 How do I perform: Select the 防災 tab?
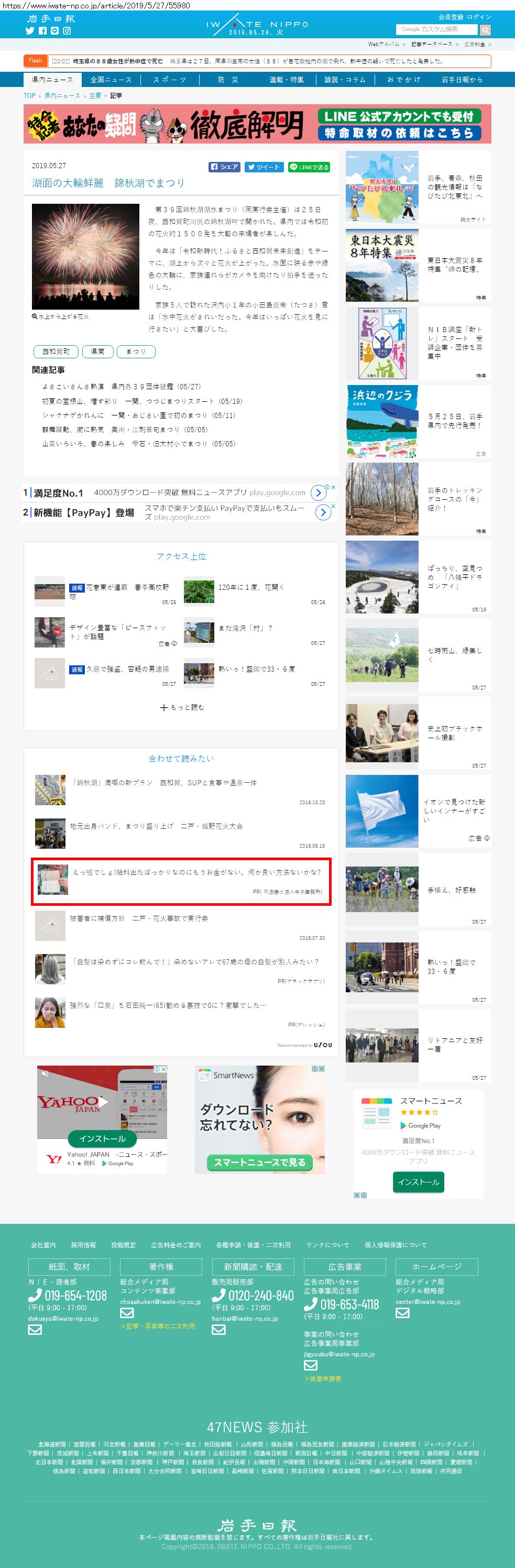tap(228, 80)
